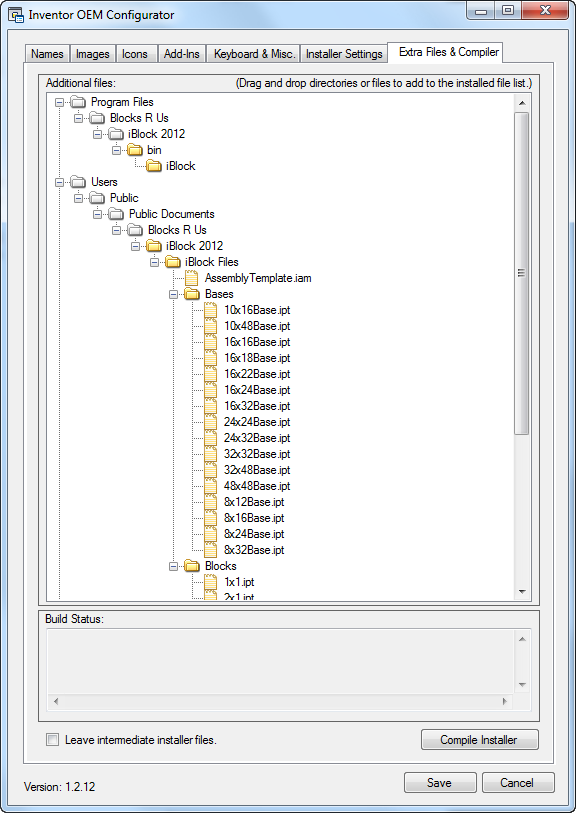Click the file tree scroll-down arrow

(x=522, y=592)
